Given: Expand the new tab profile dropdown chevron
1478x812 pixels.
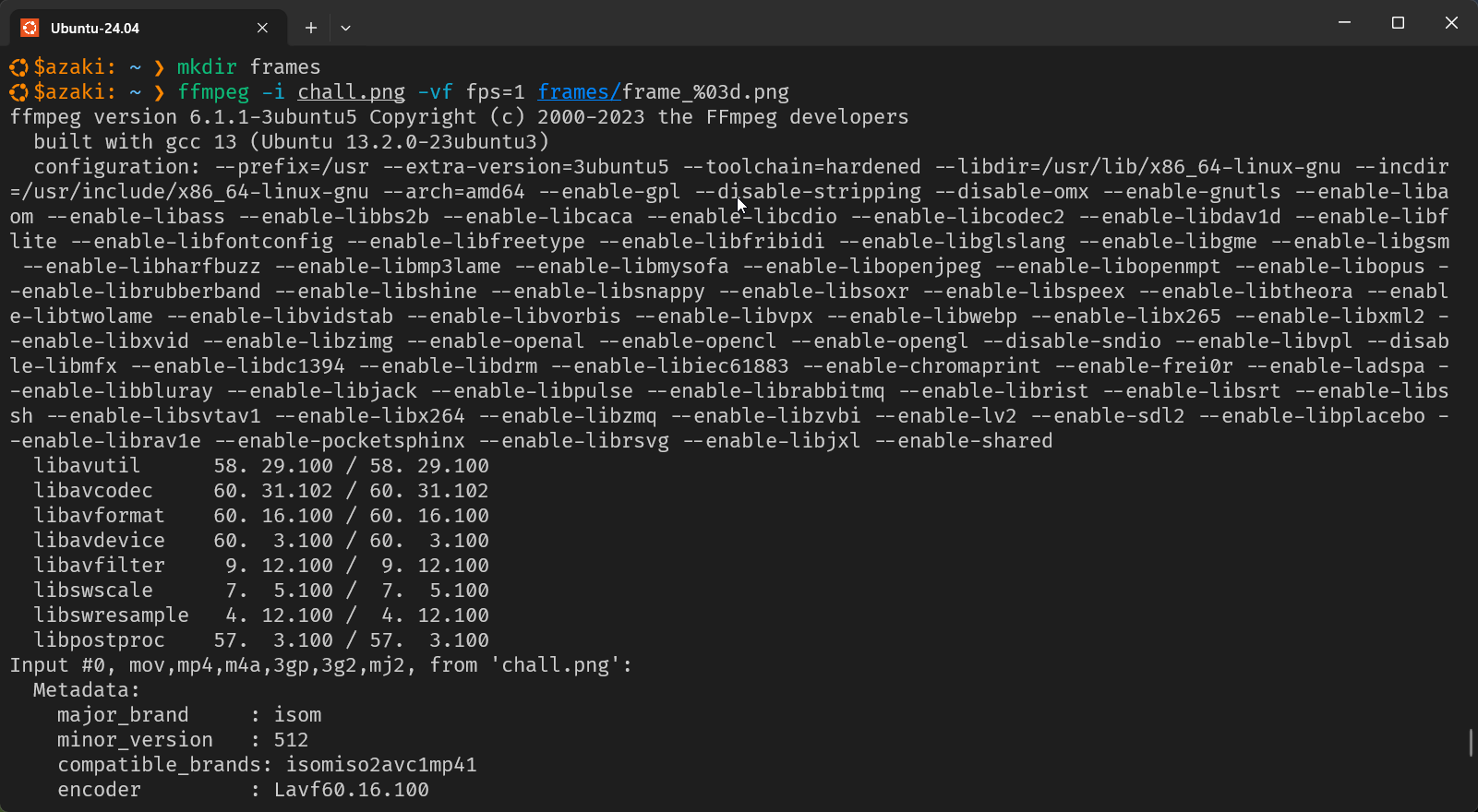Looking at the screenshot, I should [345, 28].
